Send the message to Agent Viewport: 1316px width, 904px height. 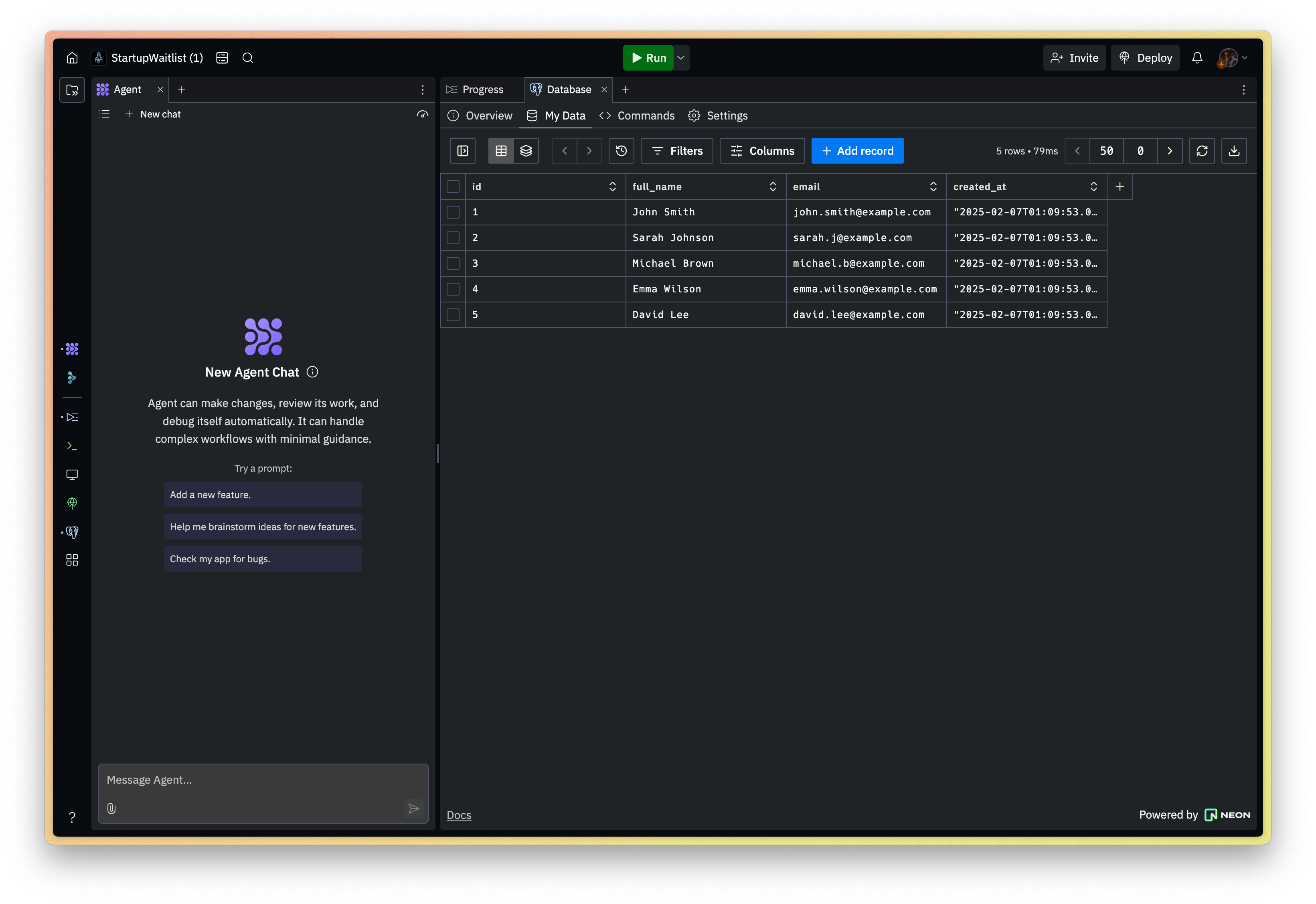coord(414,808)
